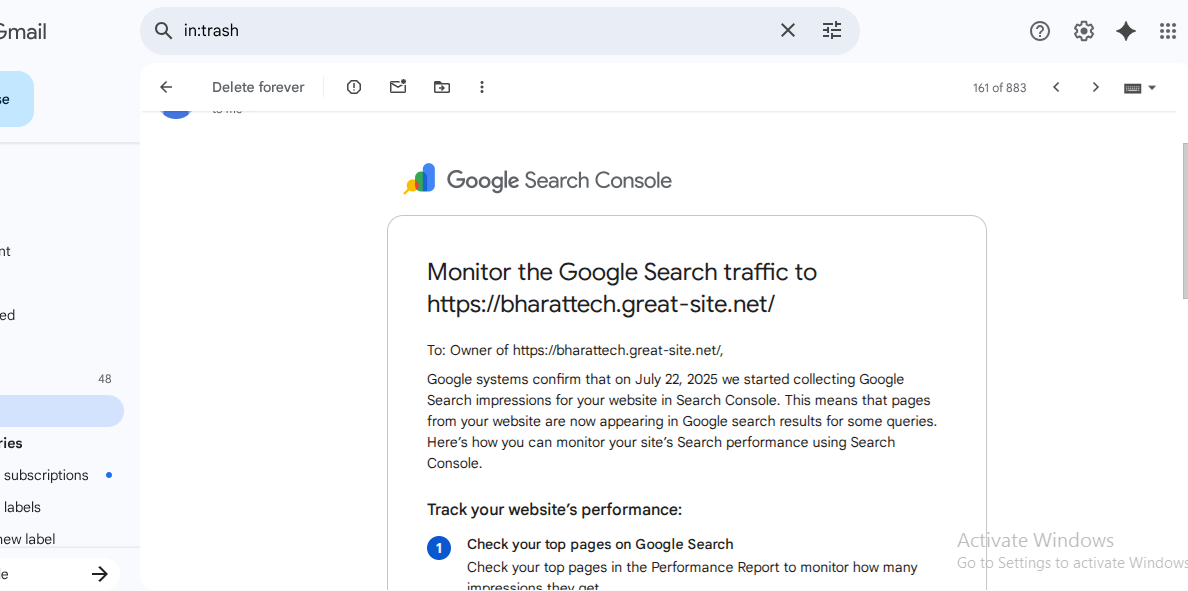Open the Google apps grid
1188x591 pixels.
[1168, 31]
